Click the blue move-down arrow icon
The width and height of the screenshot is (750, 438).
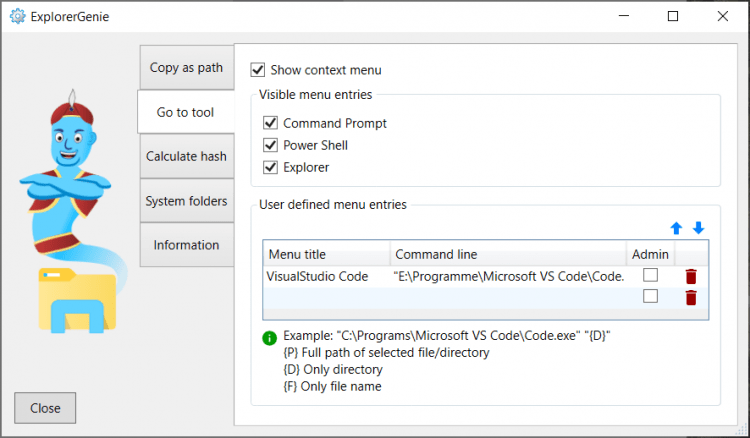click(x=698, y=228)
